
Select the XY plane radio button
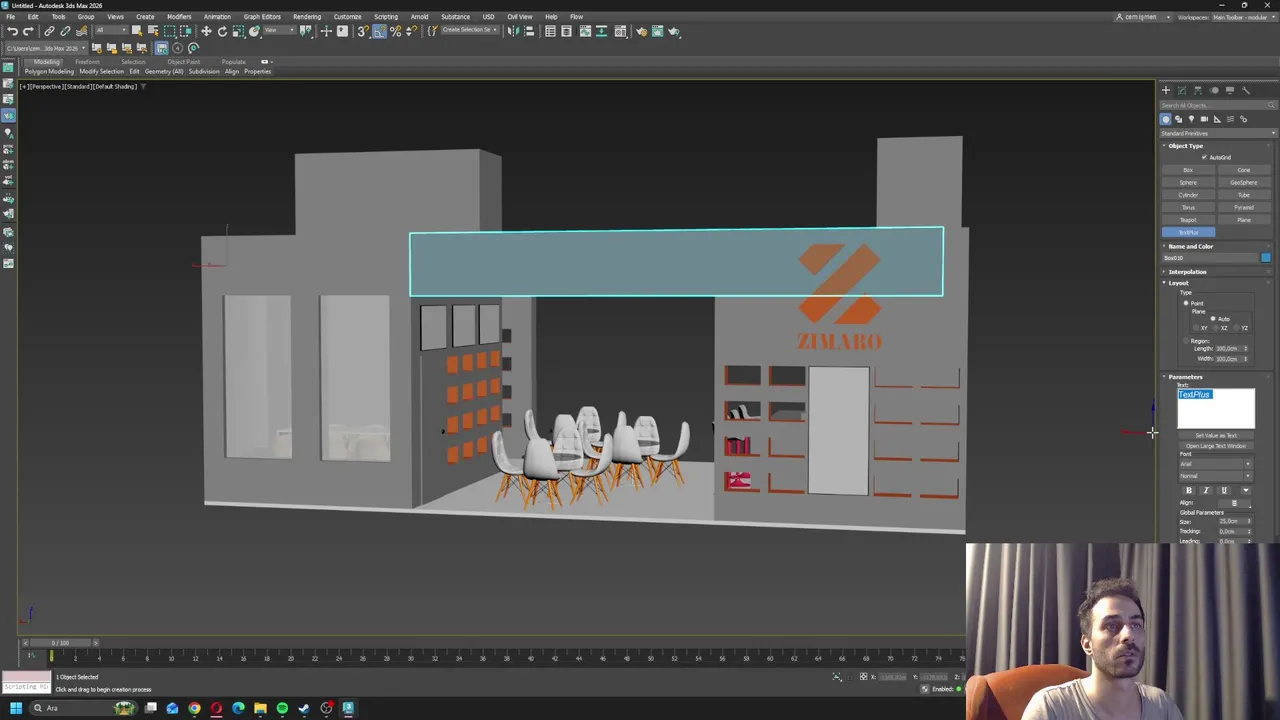(x=1197, y=328)
